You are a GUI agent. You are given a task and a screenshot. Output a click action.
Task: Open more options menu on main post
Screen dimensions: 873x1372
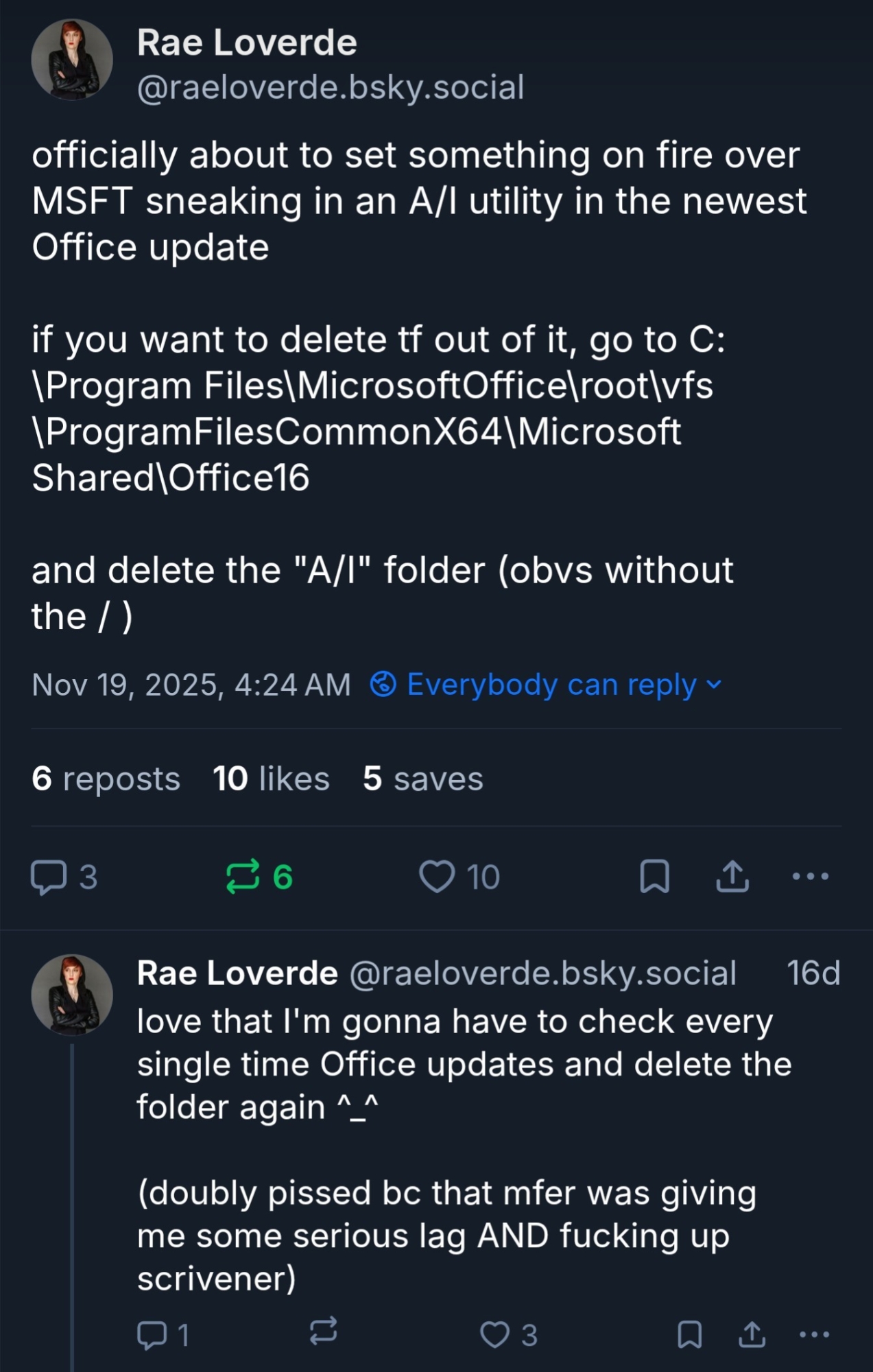(811, 876)
